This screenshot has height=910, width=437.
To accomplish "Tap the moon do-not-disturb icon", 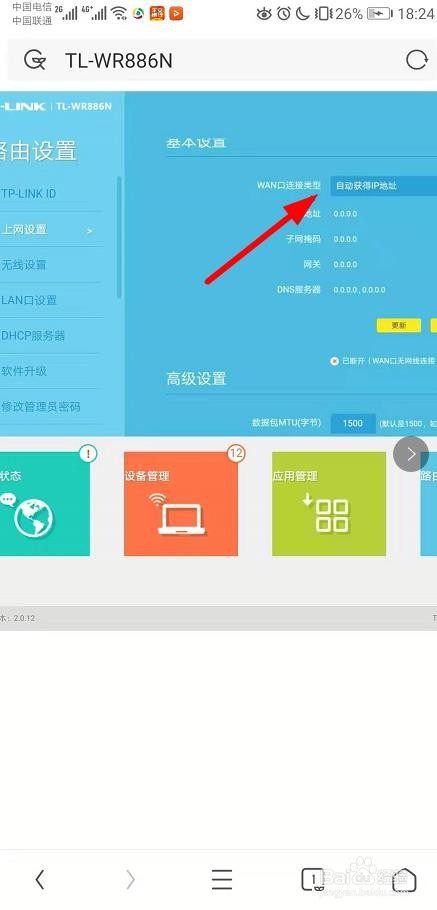I will 302,13.
